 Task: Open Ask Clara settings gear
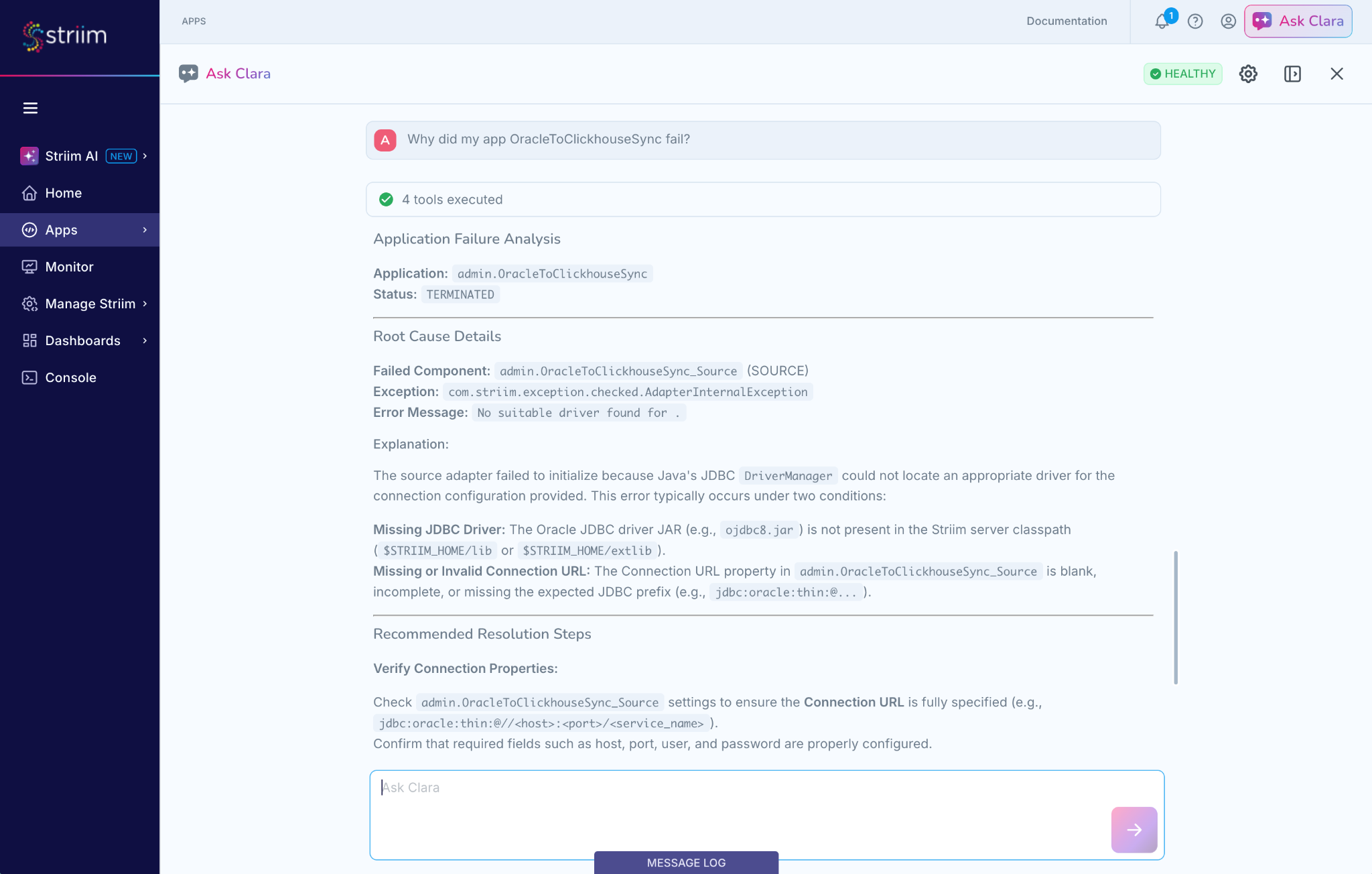pyautogui.click(x=1248, y=74)
